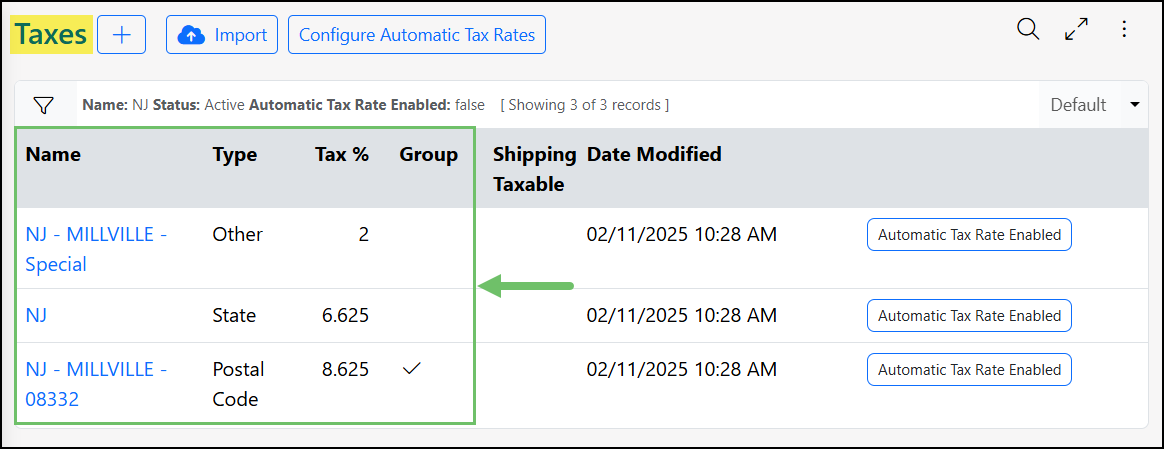Click Automatic Tax Rate Enabled for Postal Code row
The width and height of the screenshot is (1164, 449).
970,370
